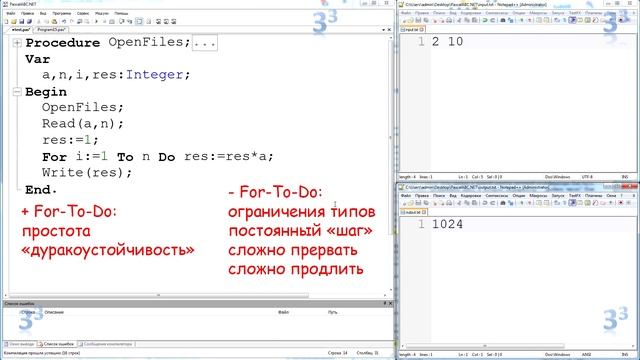Open Кодировки menu in input.txt Notepad++
The image size is (640, 360).
click(471, 13)
